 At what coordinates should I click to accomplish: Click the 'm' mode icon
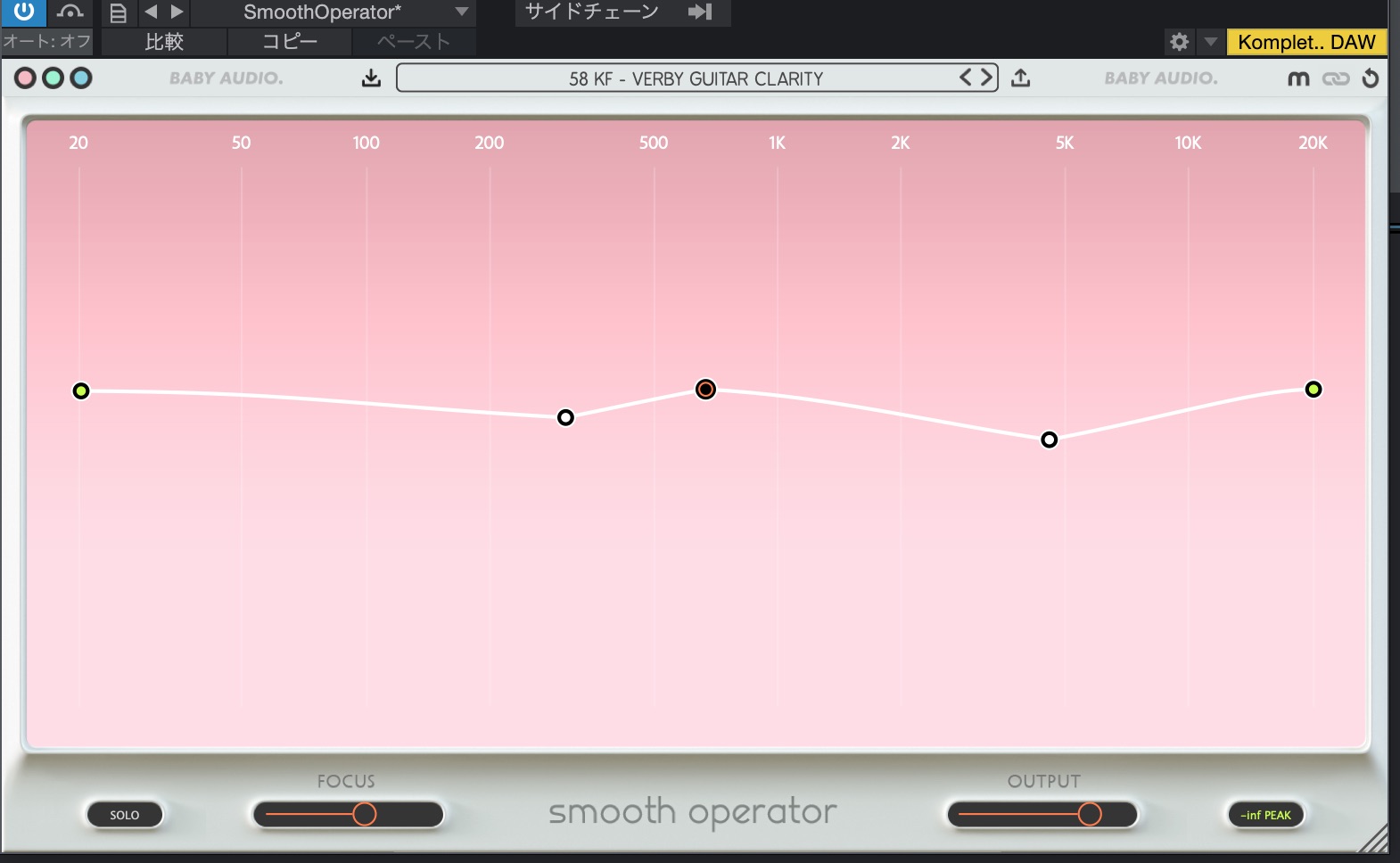[x=1298, y=78]
